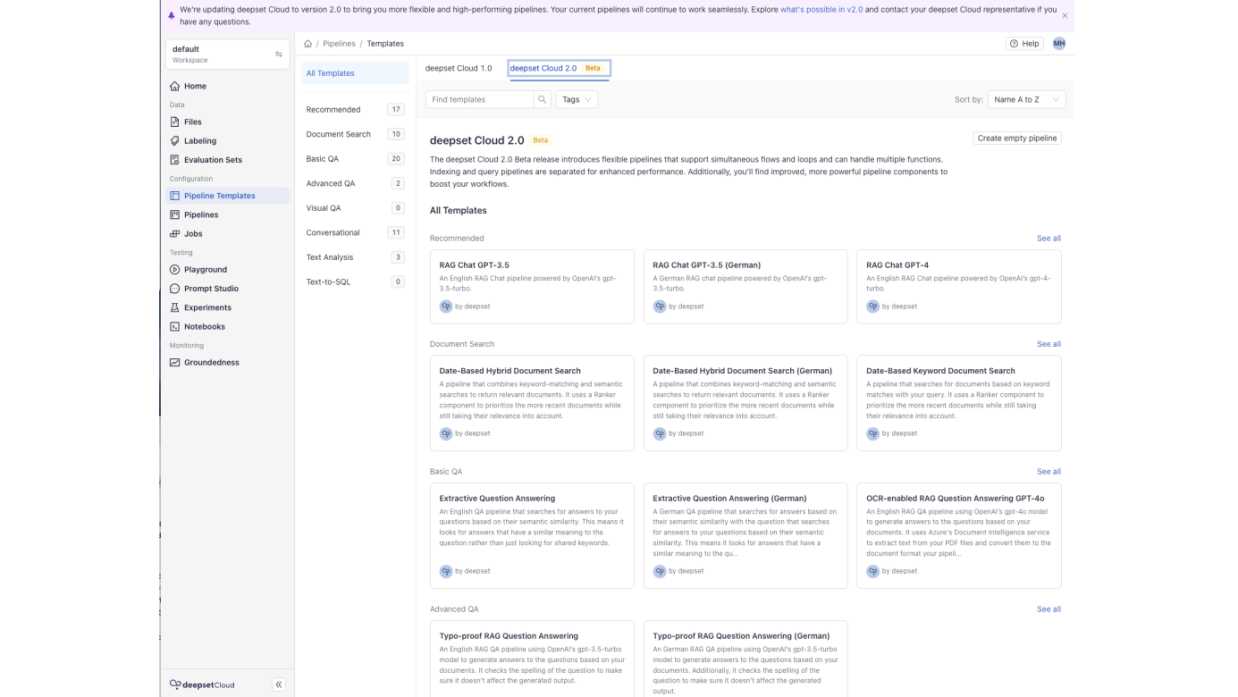Switch to deepset Cloud 1.0 tab
The image size is (1238, 697).
(x=458, y=68)
